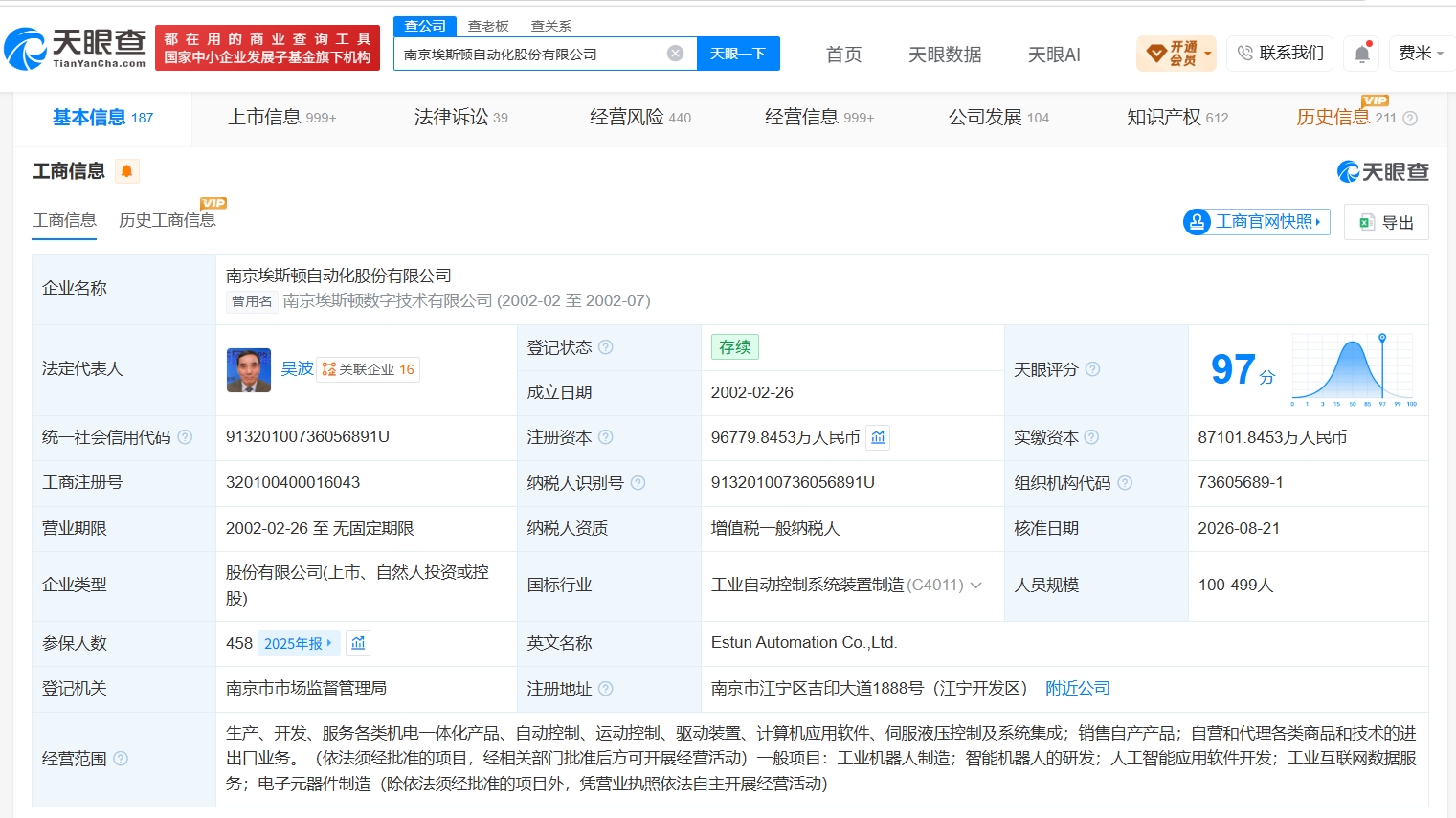This screenshot has width=1456, height=818.
Task: Click the approval date 2026-08-21
Action: pyautogui.click(x=1239, y=529)
